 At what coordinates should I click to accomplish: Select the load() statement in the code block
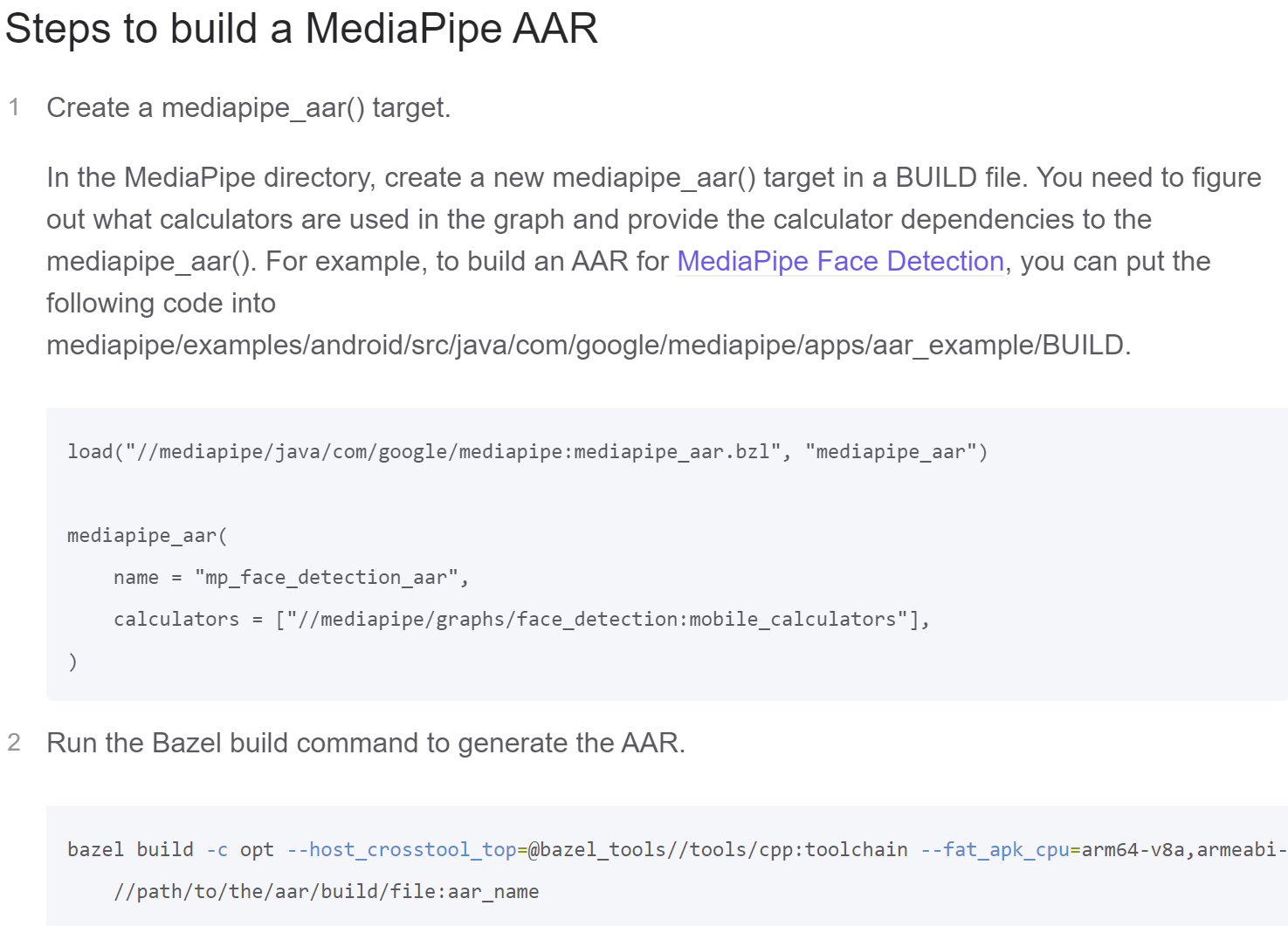pos(527,451)
